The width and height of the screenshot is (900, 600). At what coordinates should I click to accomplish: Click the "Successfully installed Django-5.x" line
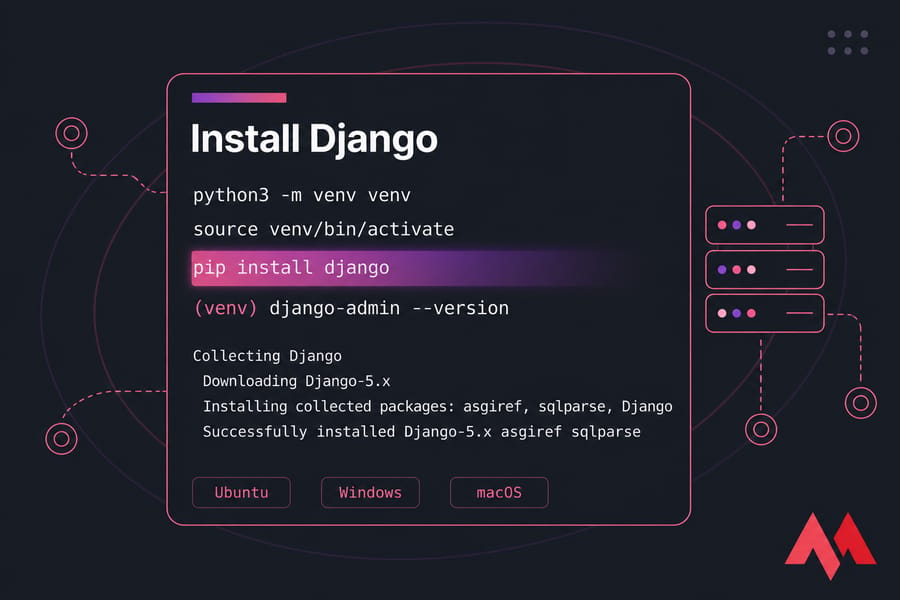[421, 432]
